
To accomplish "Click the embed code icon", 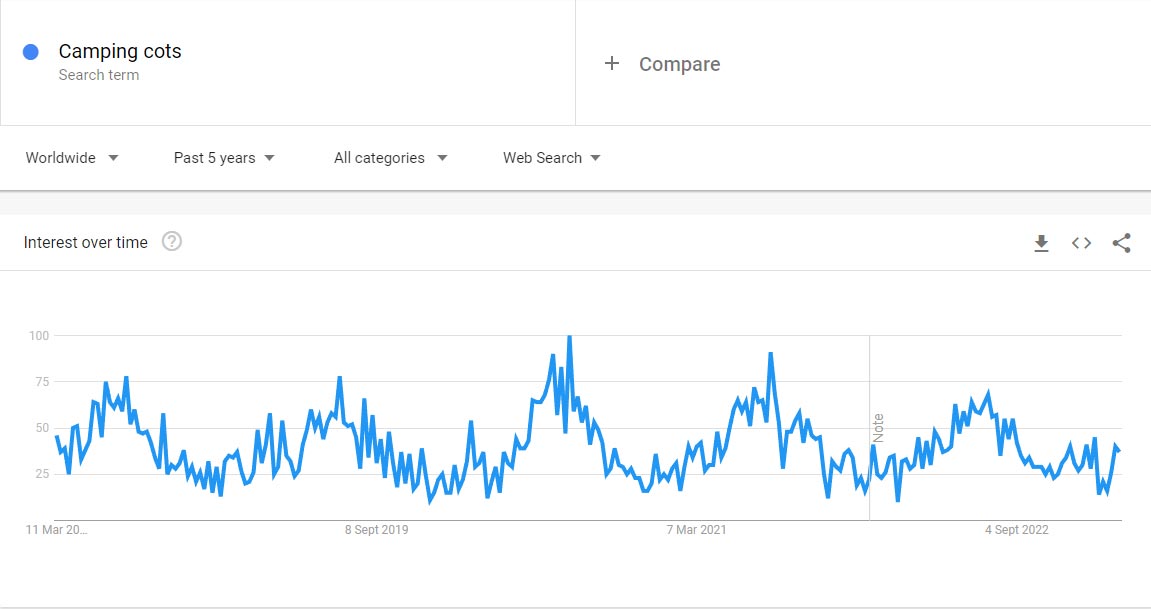I will (x=1081, y=243).
